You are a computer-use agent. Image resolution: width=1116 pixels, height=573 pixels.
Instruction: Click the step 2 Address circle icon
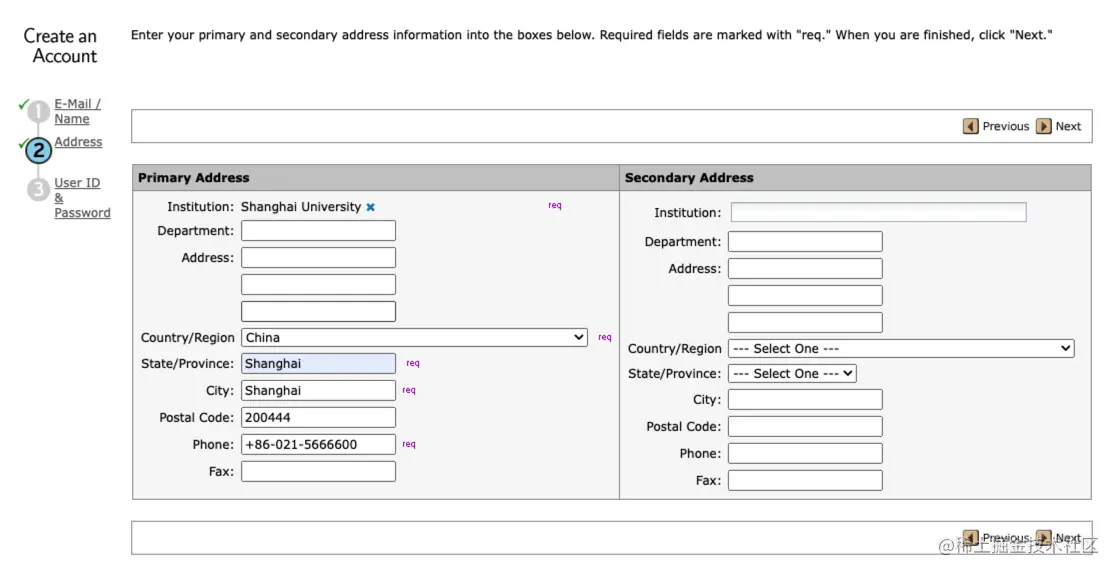tap(38, 150)
